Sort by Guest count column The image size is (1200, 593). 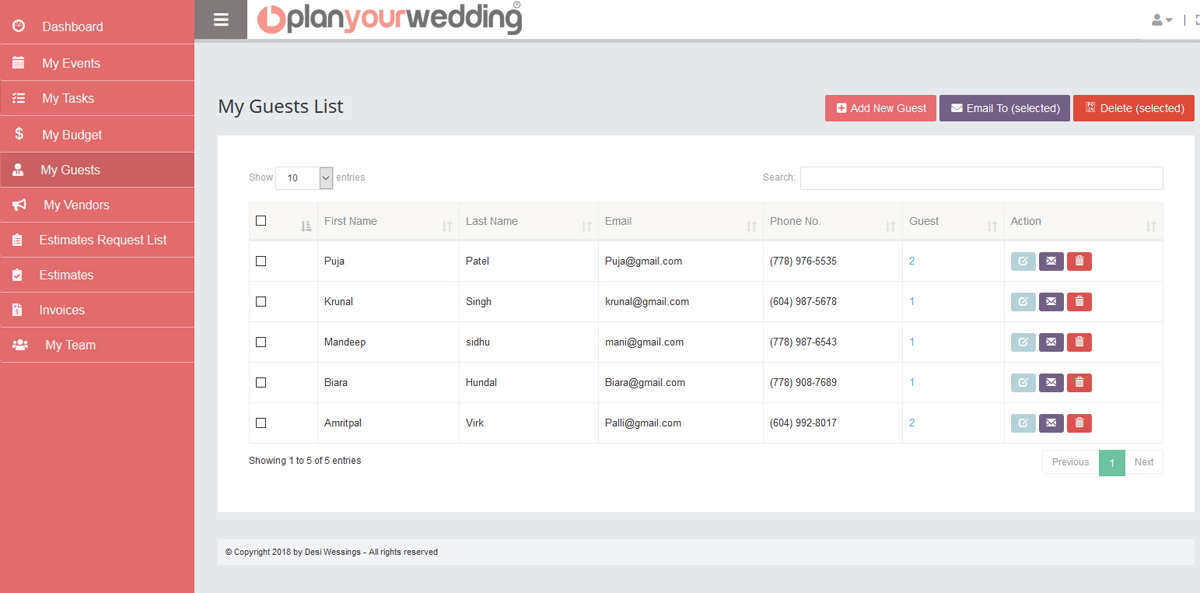coord(953,222)
